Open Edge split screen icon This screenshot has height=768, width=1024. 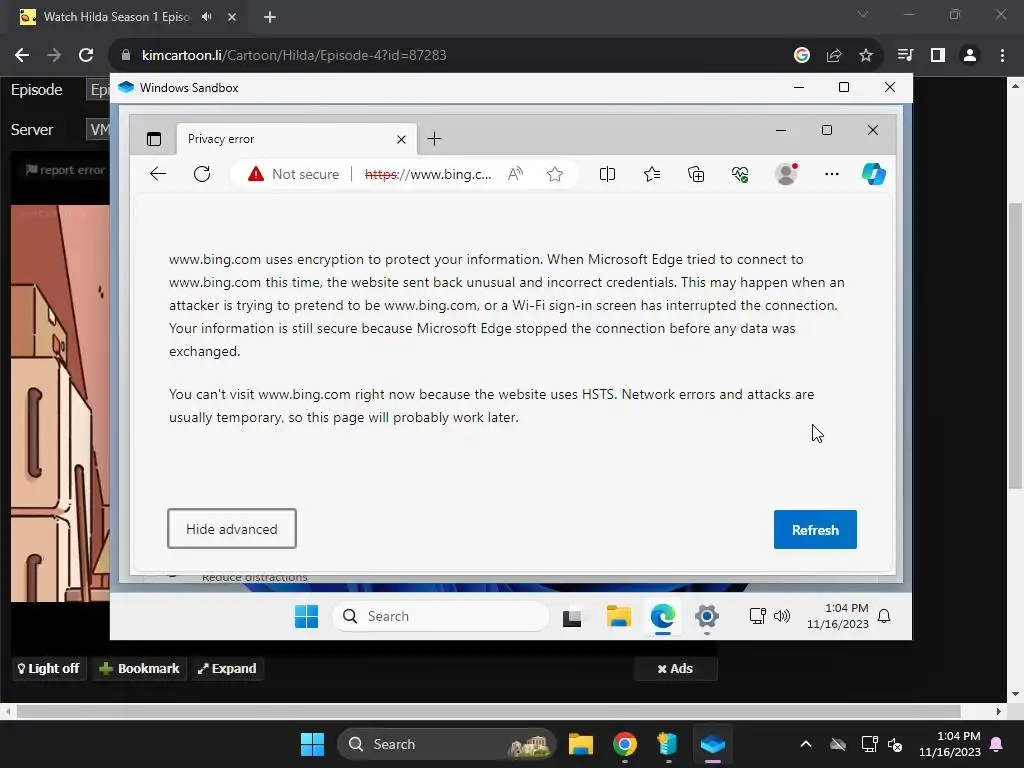click(x=607, y=174)
